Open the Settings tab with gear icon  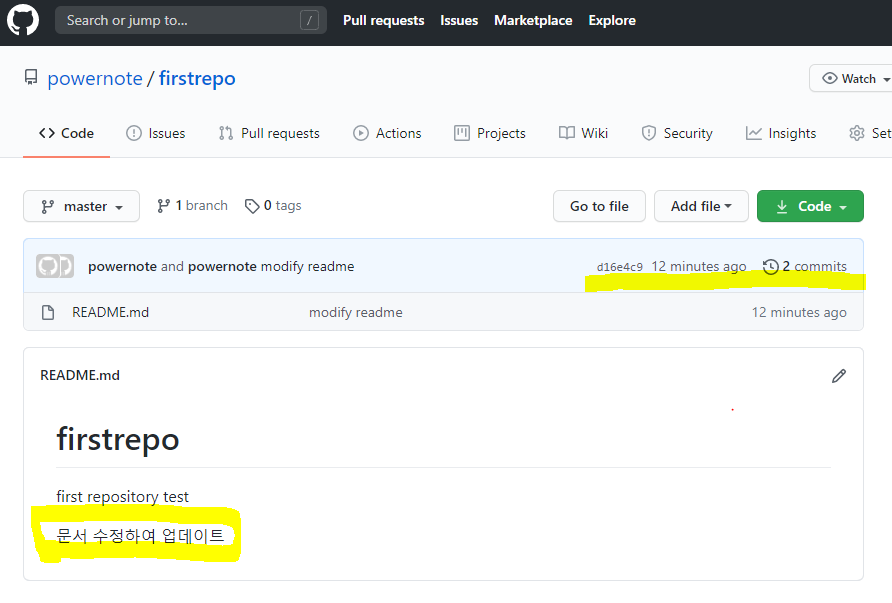(x=870, y=133)
